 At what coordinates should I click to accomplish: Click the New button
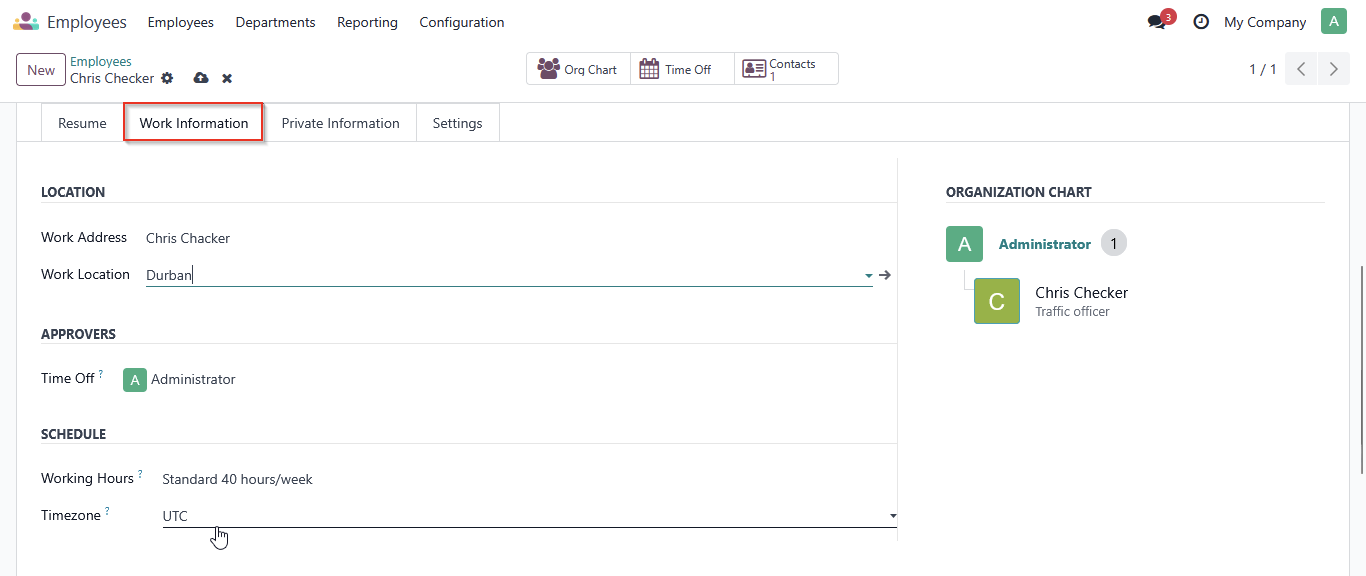41,70
